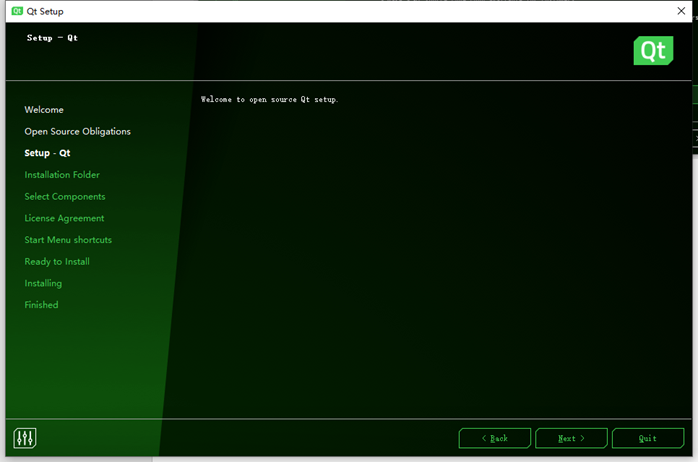The image size is (698, 462).
Task: Click the 'Qt Setup' window title
Action: 45,12
